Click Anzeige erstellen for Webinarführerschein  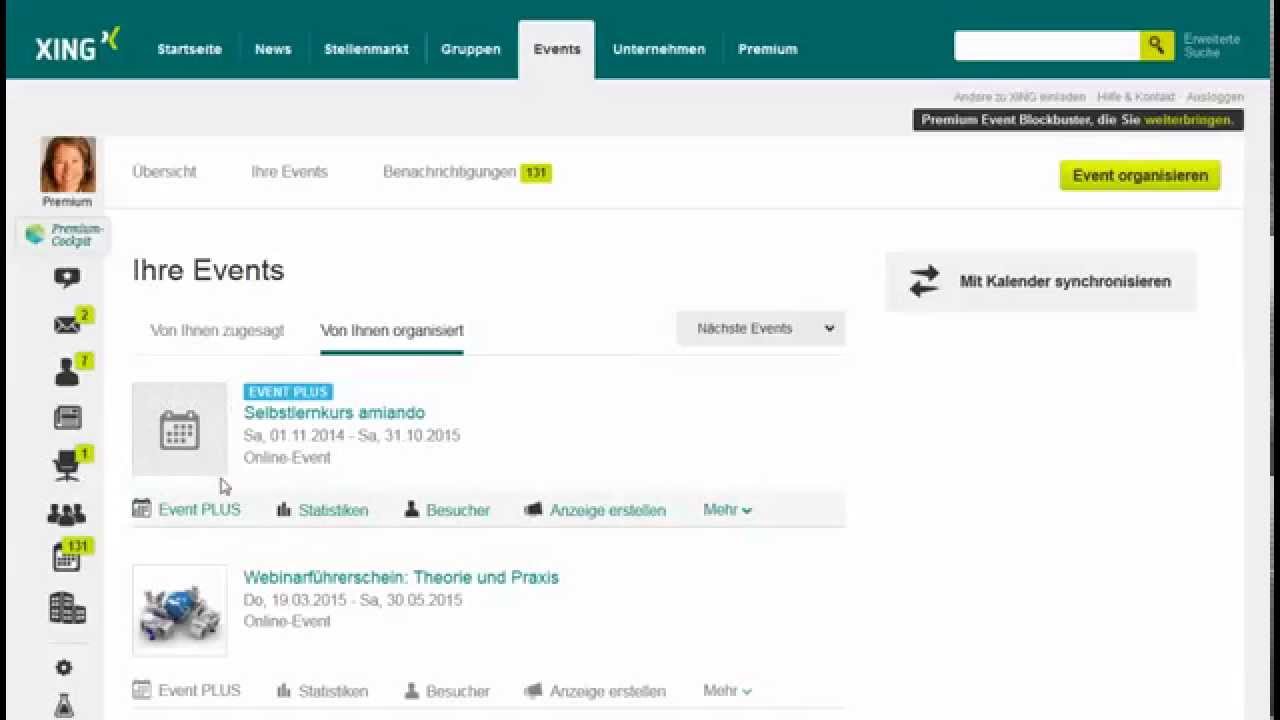[x=595, y=691]
